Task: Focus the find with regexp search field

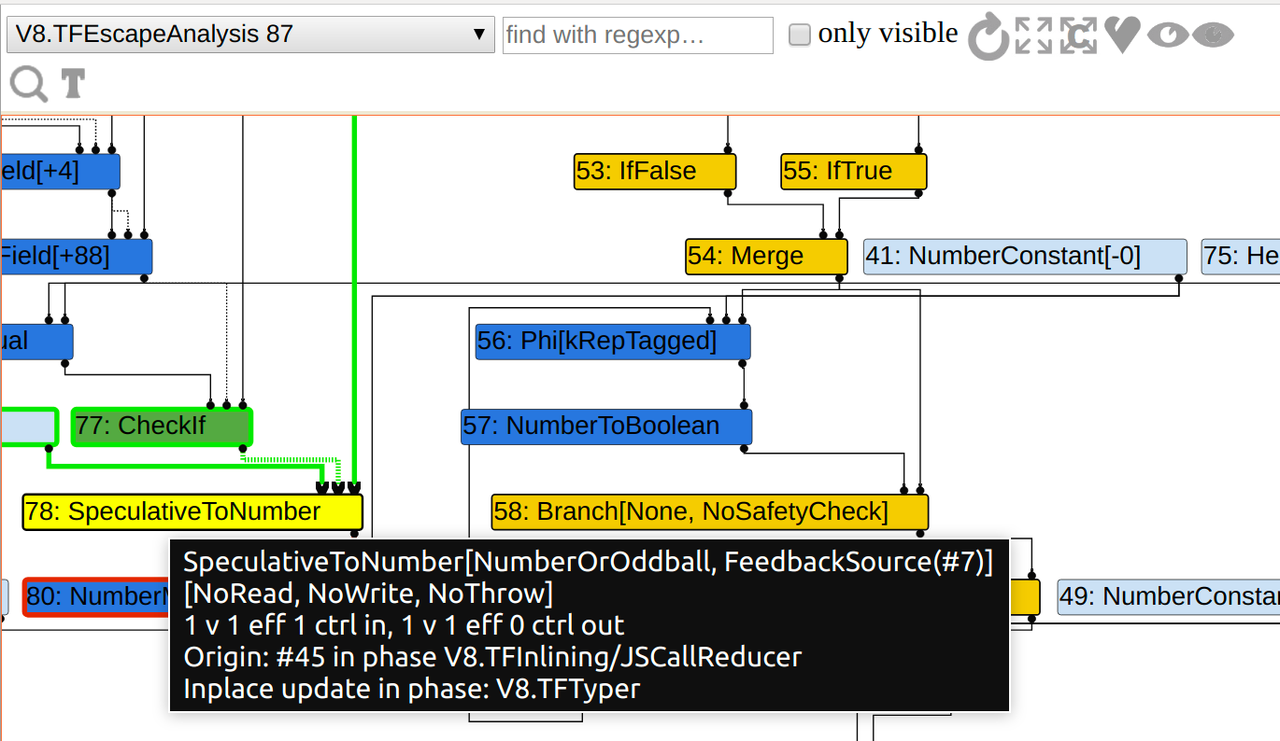Action: tap(637, 35)
